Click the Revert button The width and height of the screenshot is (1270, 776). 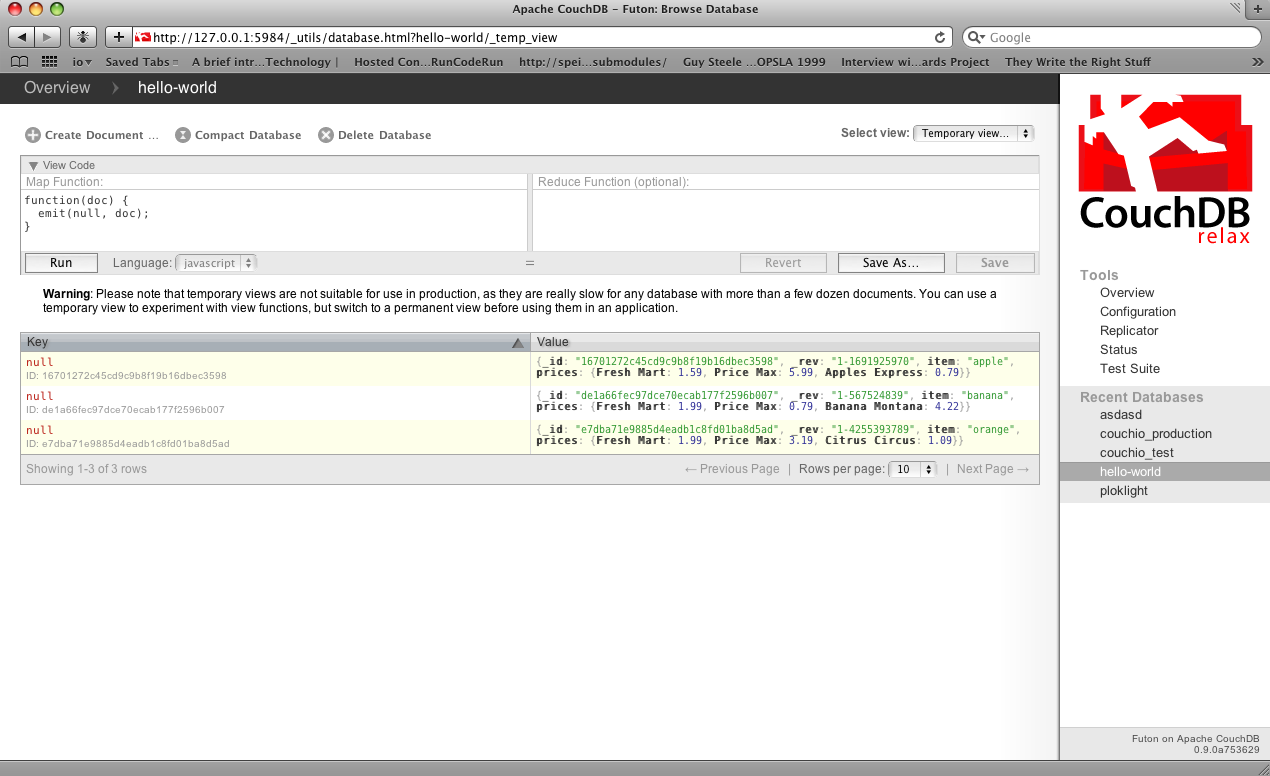pos(783,263)
